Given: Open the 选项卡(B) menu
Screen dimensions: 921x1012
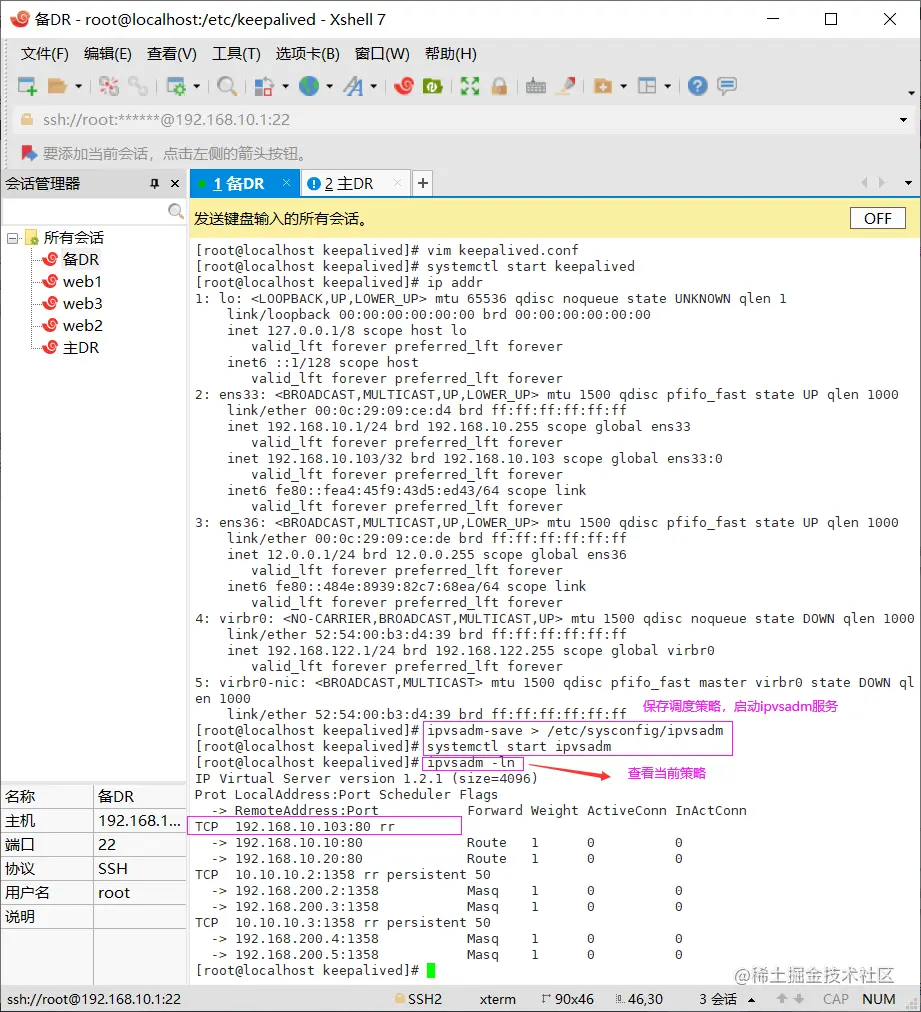Looking at the screenshot, I should coord(308,54).
